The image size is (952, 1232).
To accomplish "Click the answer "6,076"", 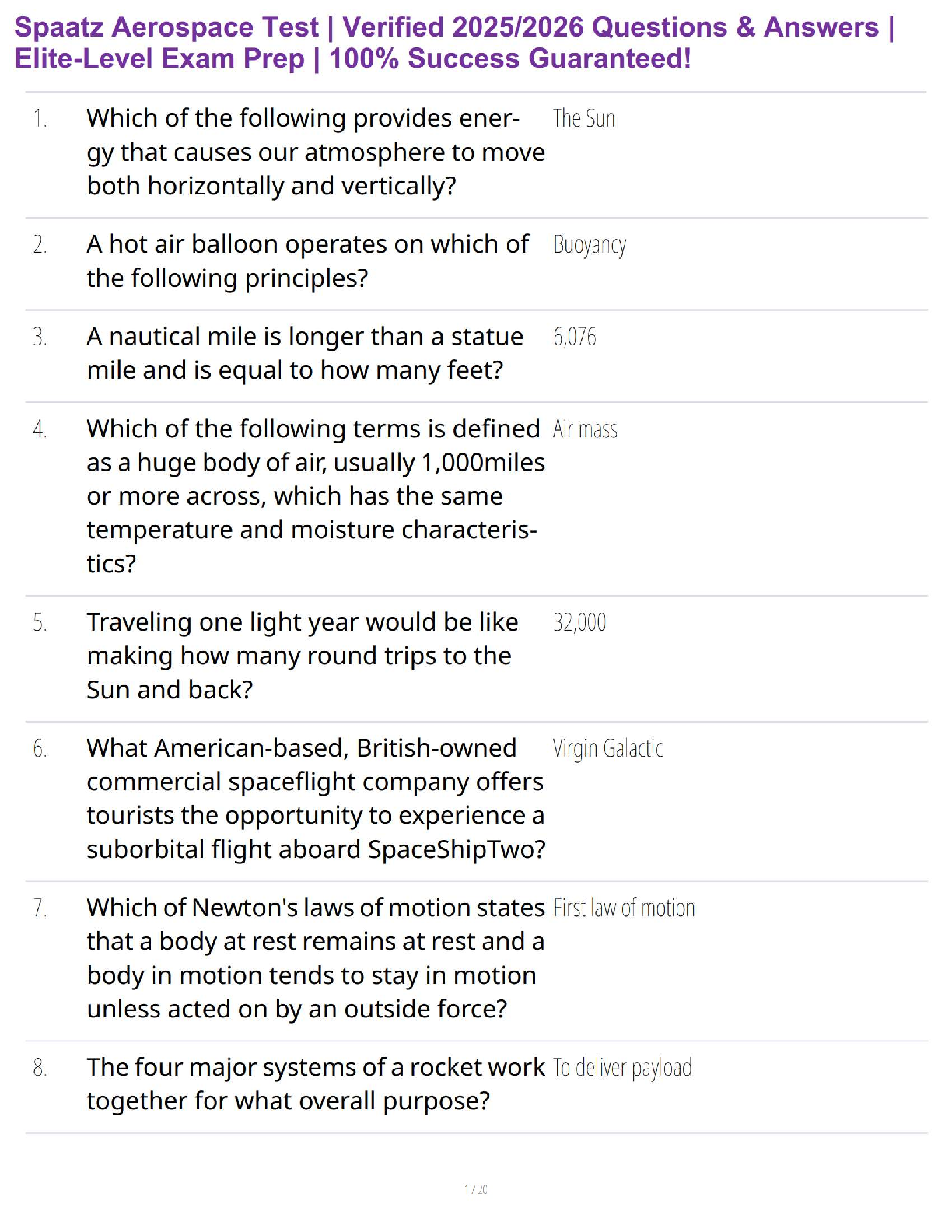I will (575, 337).
